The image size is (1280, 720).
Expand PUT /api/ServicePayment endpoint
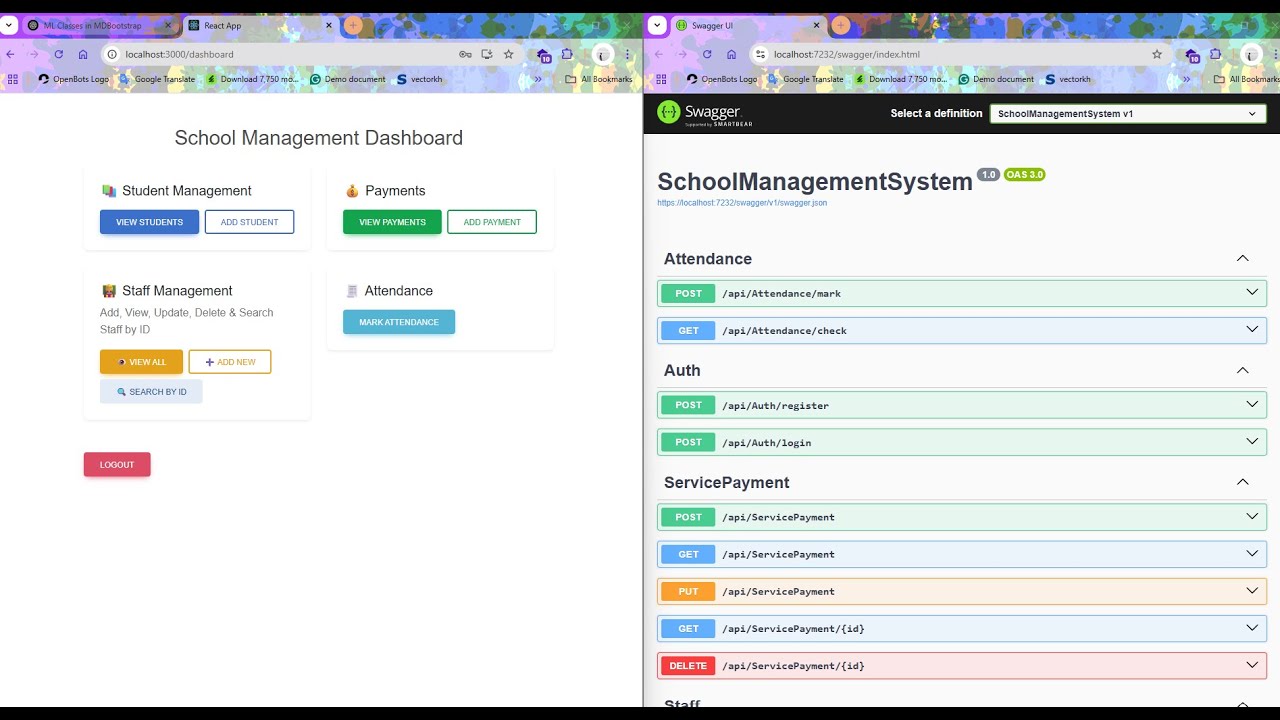click(x=962, y=591)
